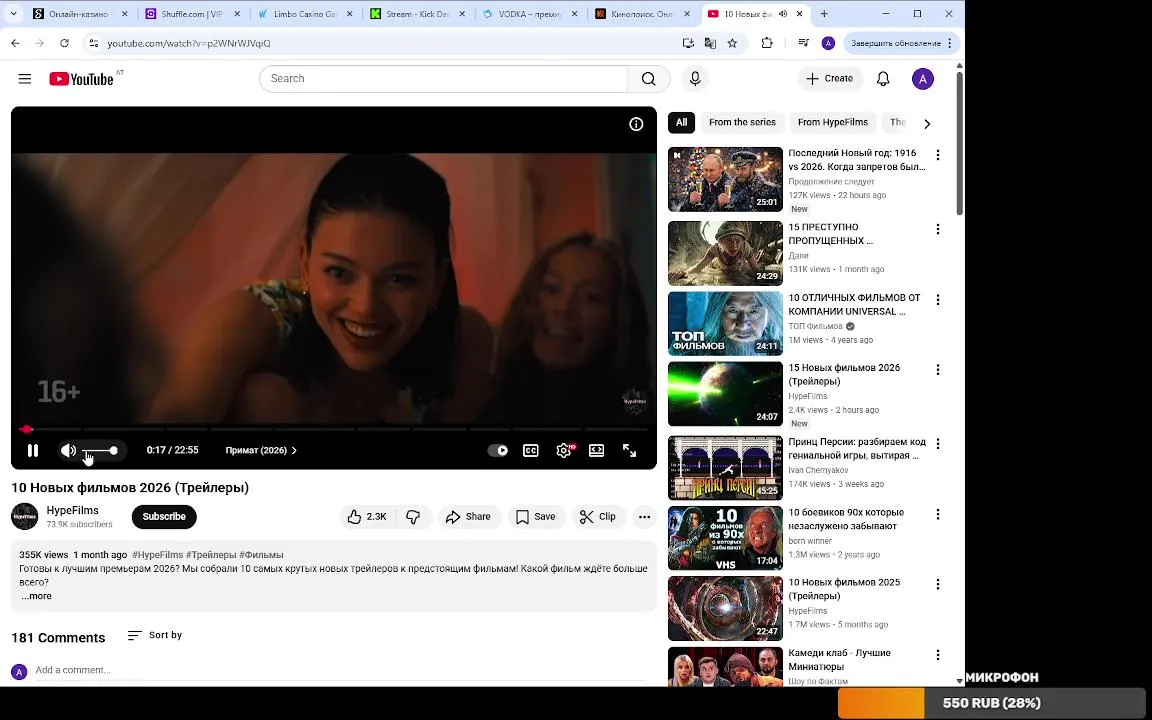Open more actions ellipsis under video
Viewport: 1152px width, 720px height.
644,516
